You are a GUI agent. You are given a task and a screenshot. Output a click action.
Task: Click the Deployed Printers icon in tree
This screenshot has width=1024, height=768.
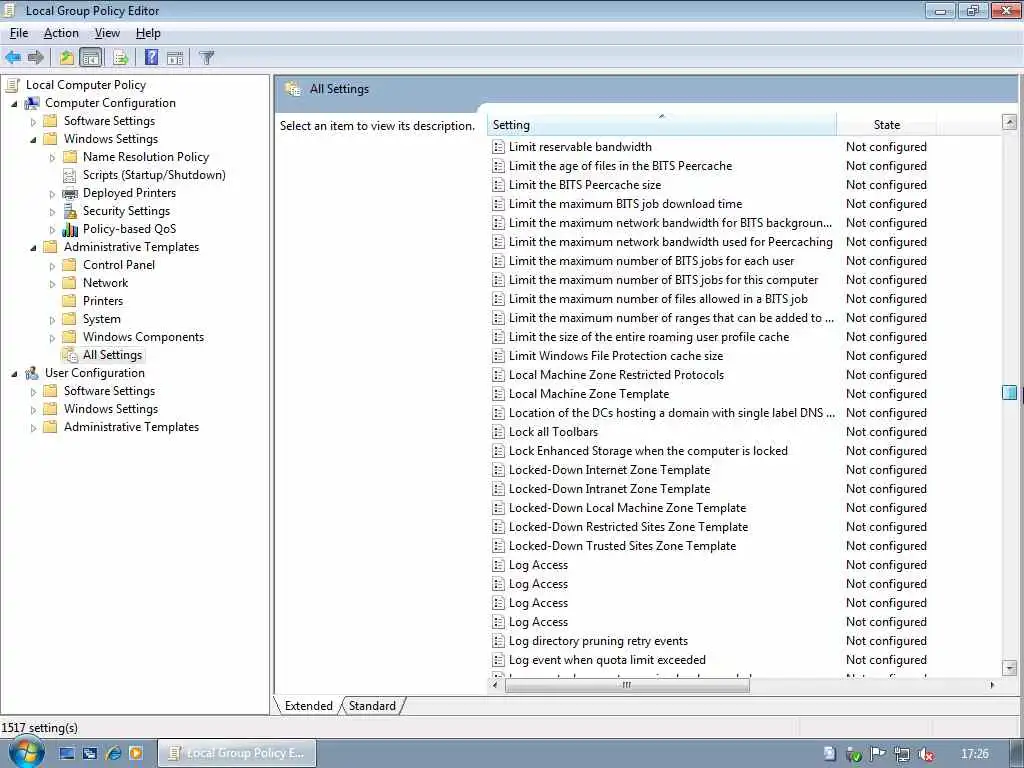(x=70, y=193)
